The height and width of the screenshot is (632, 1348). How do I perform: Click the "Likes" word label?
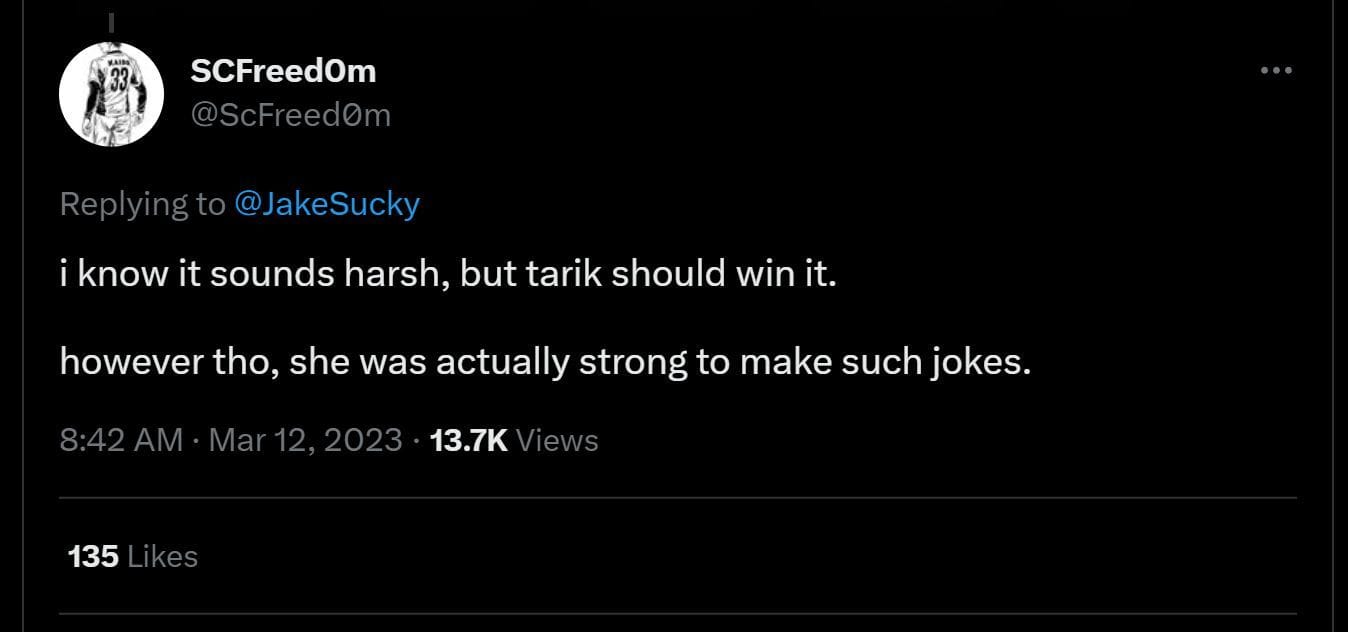coord(163,556)
